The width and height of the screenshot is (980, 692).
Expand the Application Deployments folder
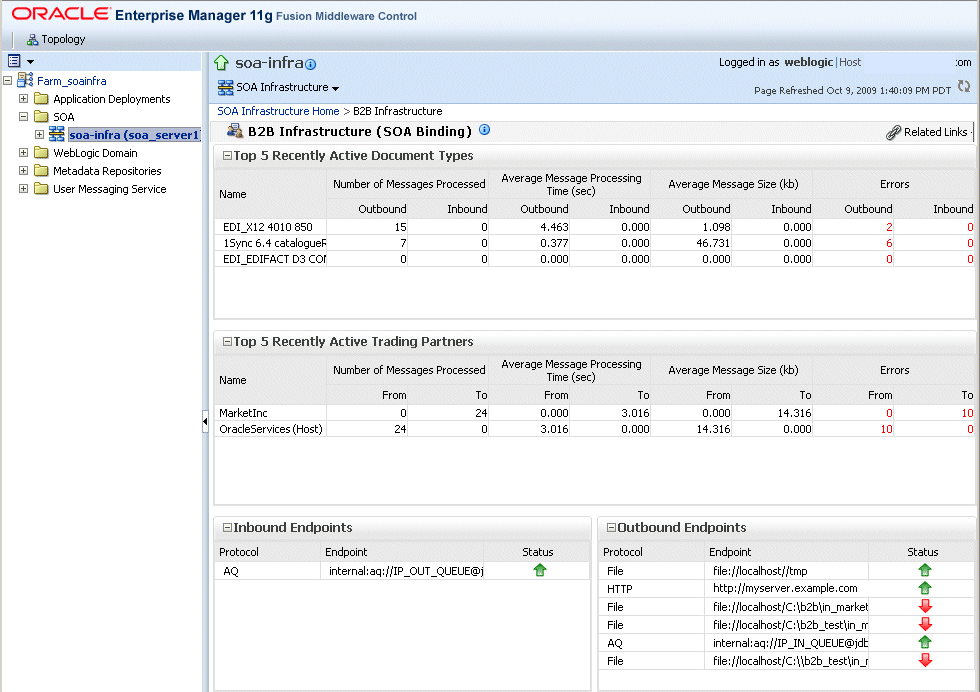(x=23, y=99)
